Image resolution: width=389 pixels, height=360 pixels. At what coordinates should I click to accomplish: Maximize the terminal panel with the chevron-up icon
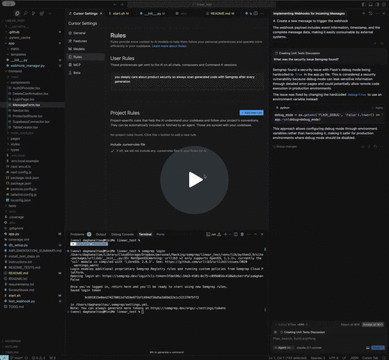[255, 234]
